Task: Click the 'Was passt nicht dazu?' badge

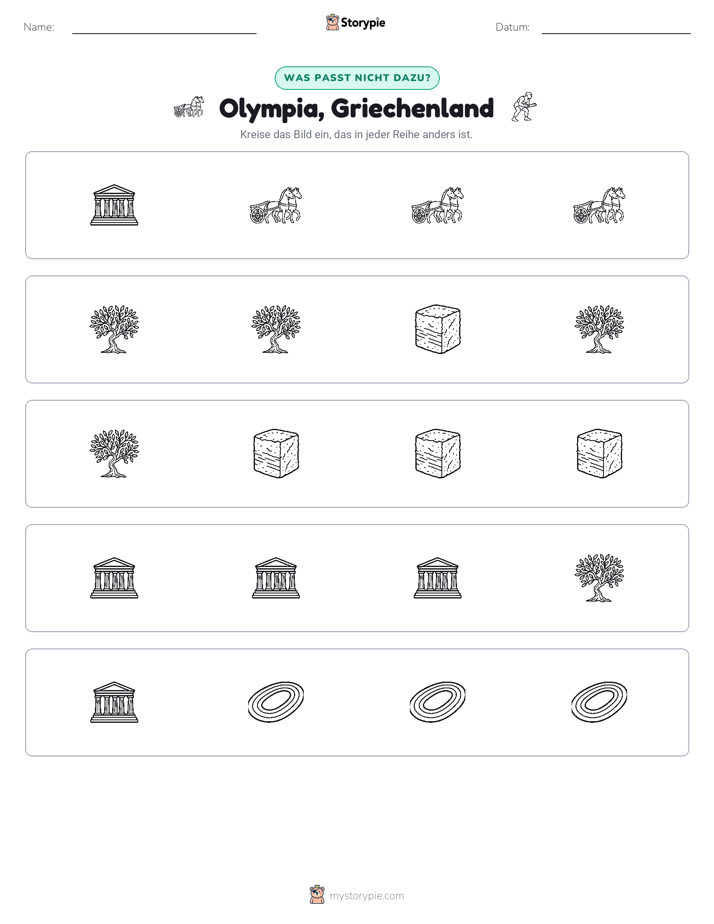Action: pyautogui.click(x=357, y=78)
